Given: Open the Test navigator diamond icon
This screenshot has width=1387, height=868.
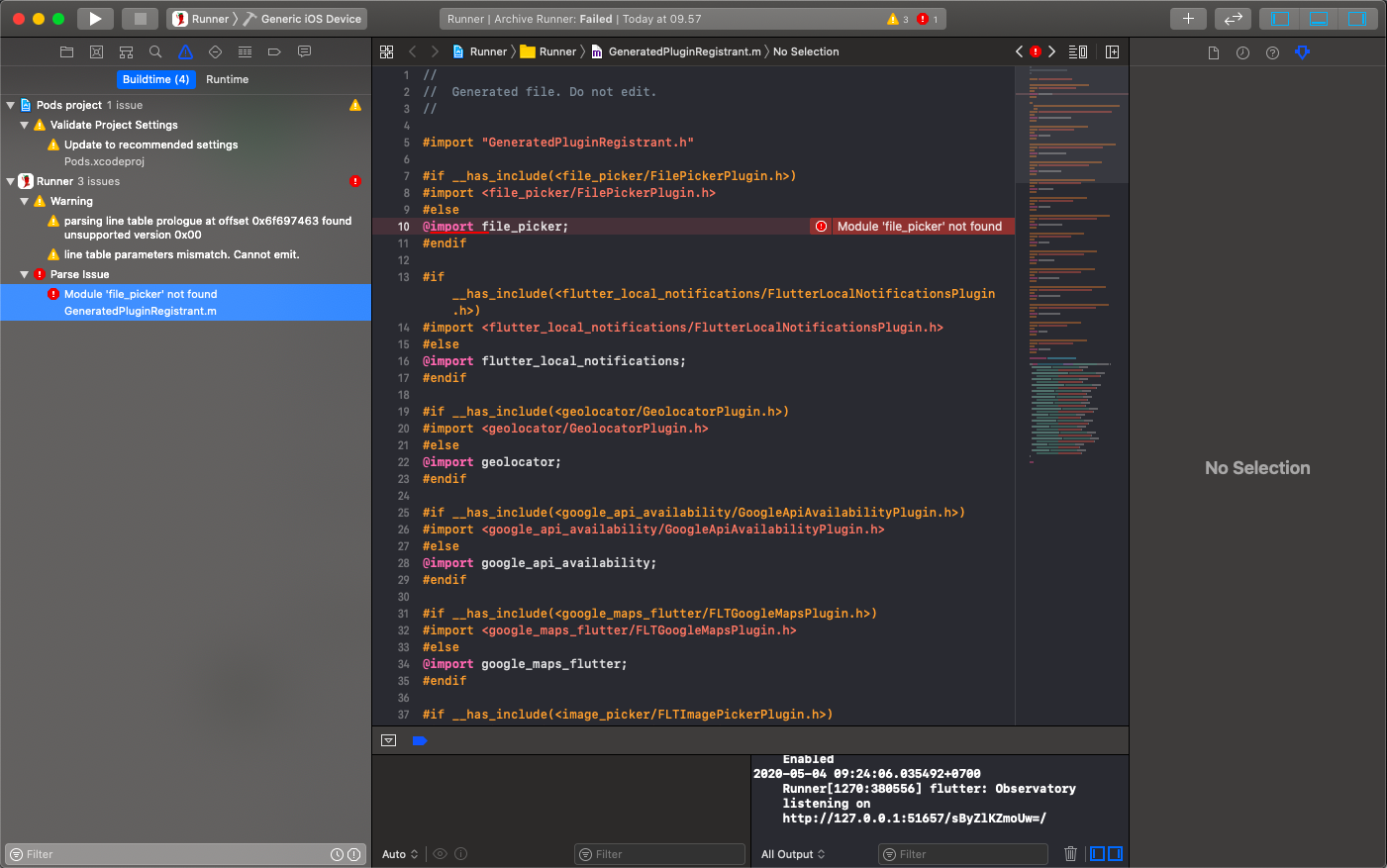Looking at the screenshot, I should tap(214, 51).
